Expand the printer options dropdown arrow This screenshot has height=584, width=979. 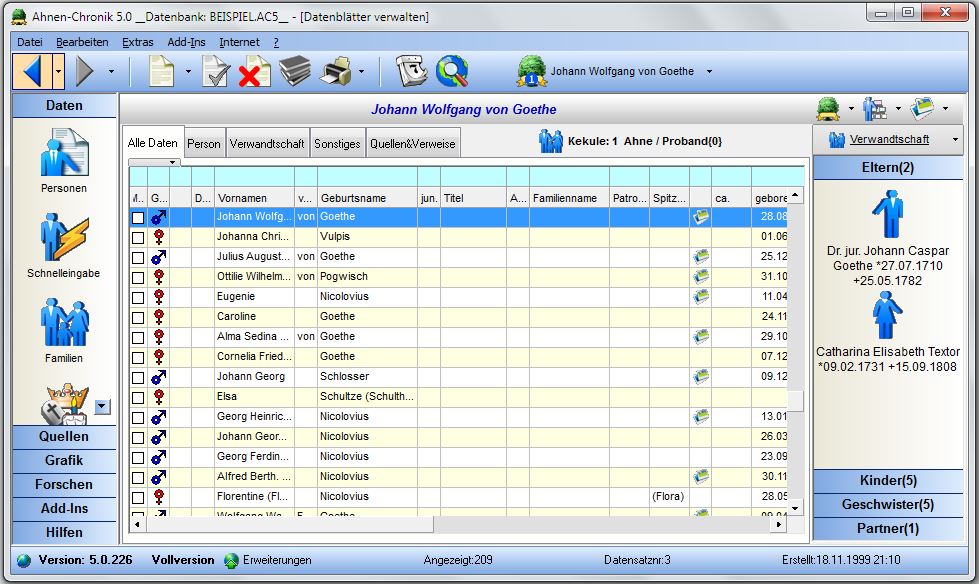click(361, 71)
